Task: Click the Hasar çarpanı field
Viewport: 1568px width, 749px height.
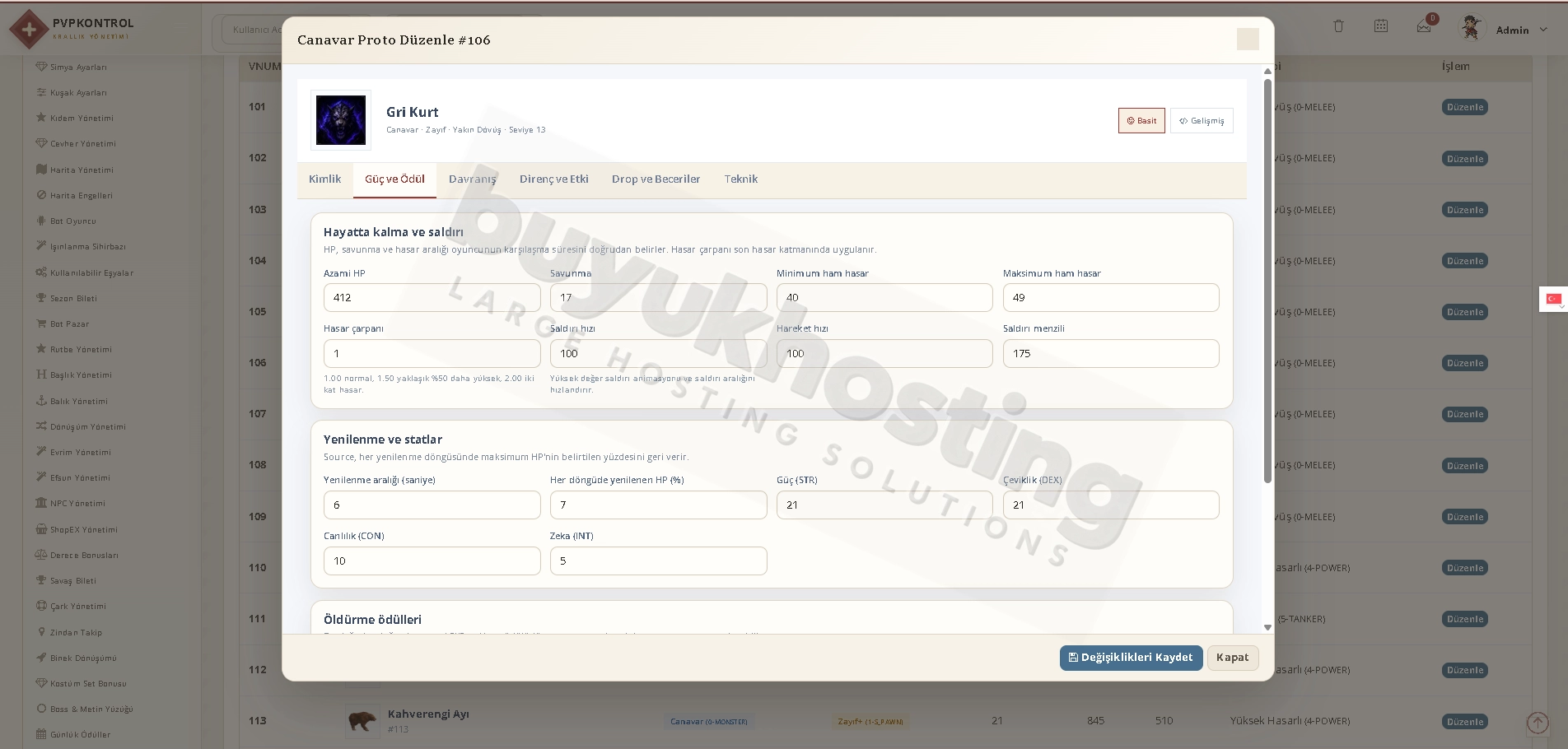Action: coord(432,354)
